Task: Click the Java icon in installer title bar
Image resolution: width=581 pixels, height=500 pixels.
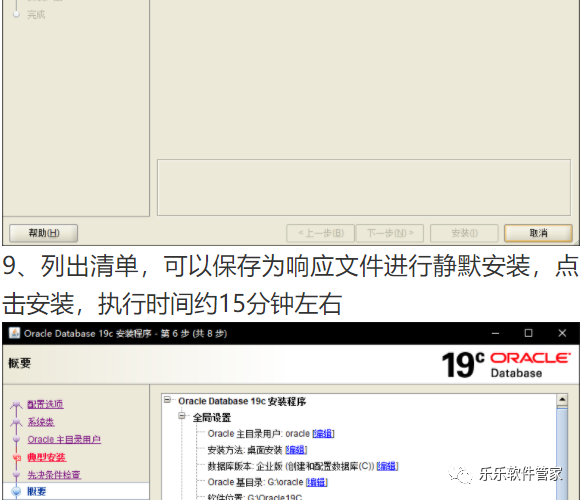Action: tap(14, 333)
